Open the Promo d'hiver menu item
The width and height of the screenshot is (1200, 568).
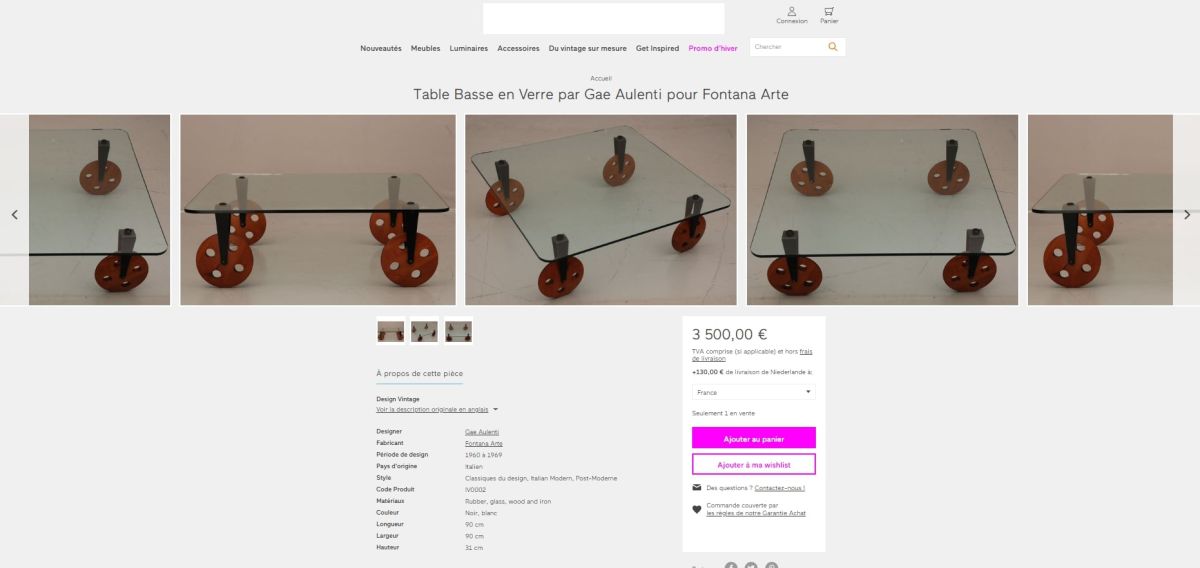coord(713,48)
